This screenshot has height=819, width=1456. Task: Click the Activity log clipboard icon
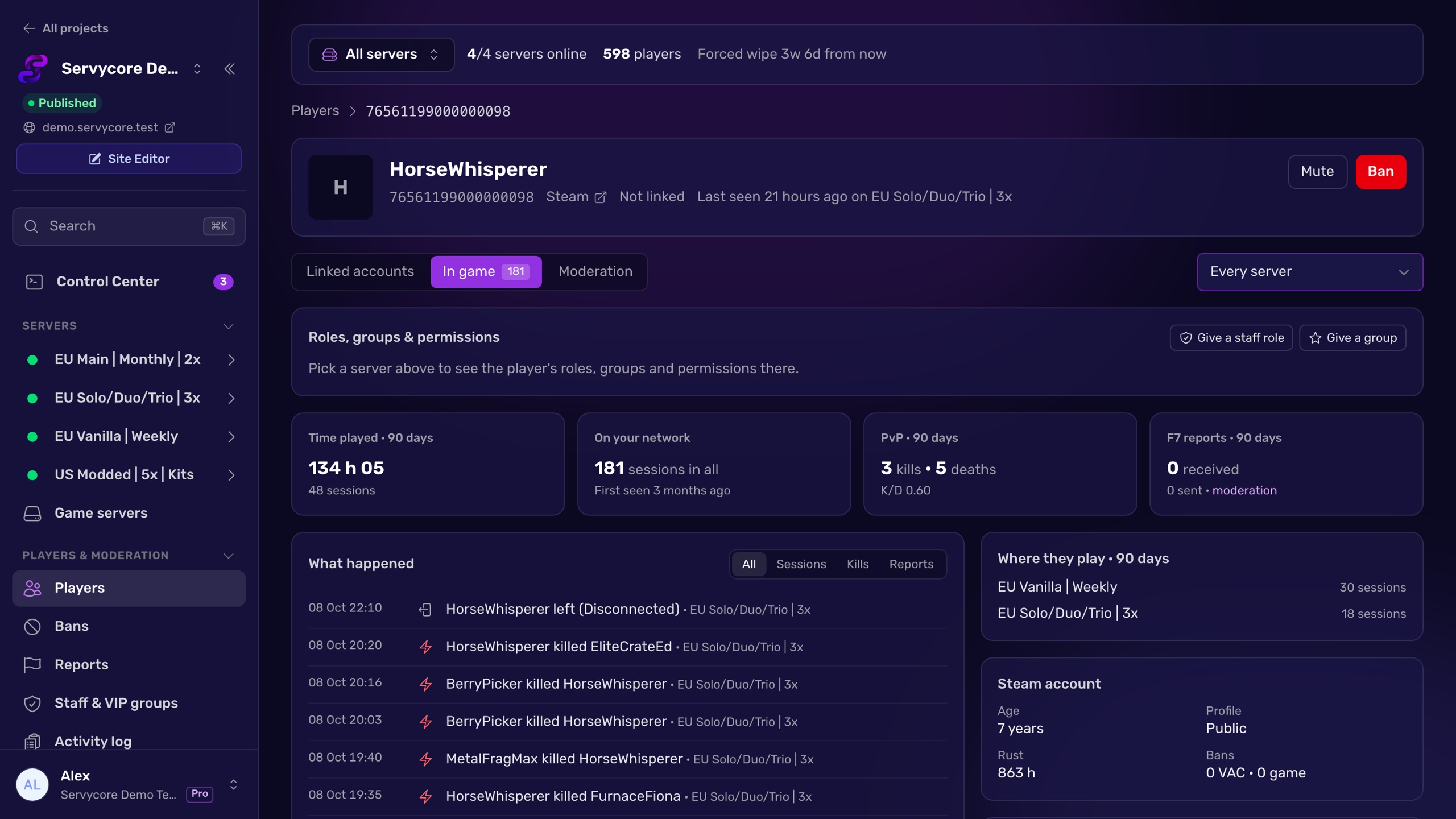click(32, 741)
